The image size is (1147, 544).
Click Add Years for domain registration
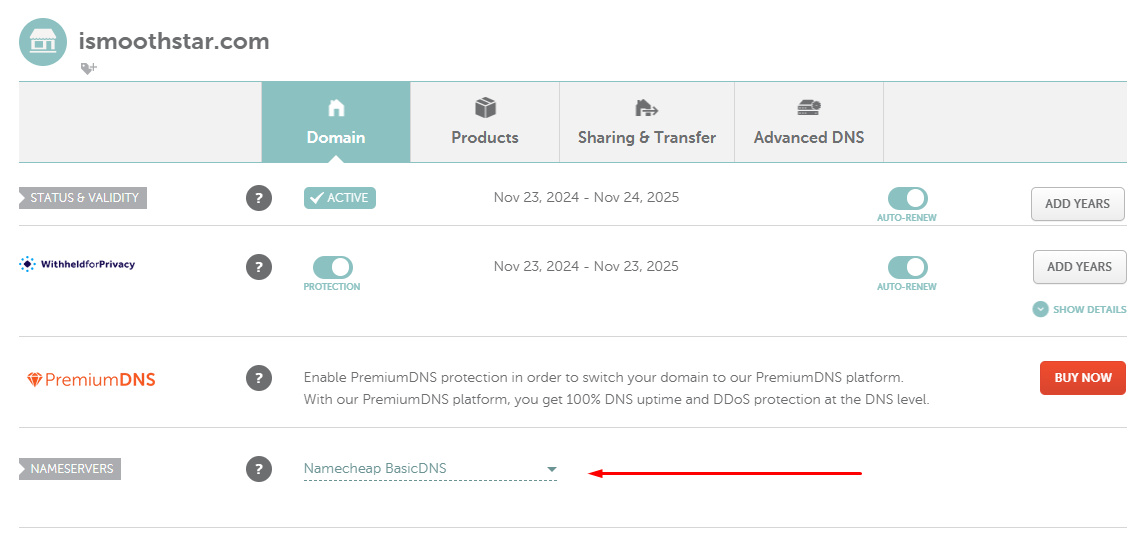tap(1078, 204)
